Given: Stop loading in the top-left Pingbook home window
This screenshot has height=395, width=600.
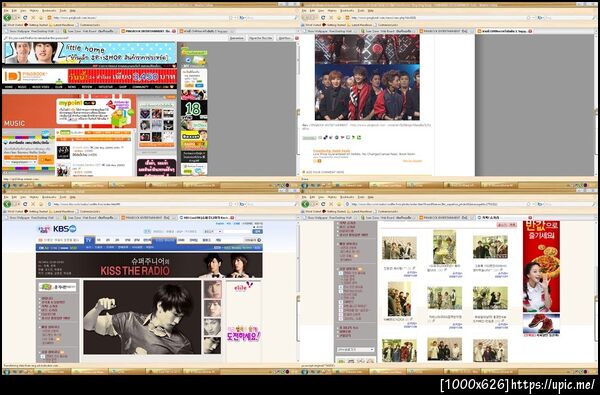Looking at the screenshot, I should coord(33,18).
